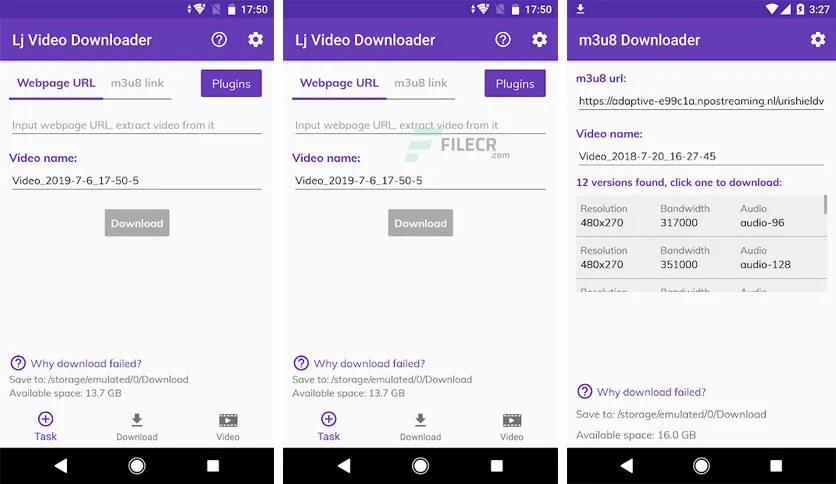Screen dimensions: 836x484
Task: Open Plugins button in middle phone
Action: coord(515,84)
